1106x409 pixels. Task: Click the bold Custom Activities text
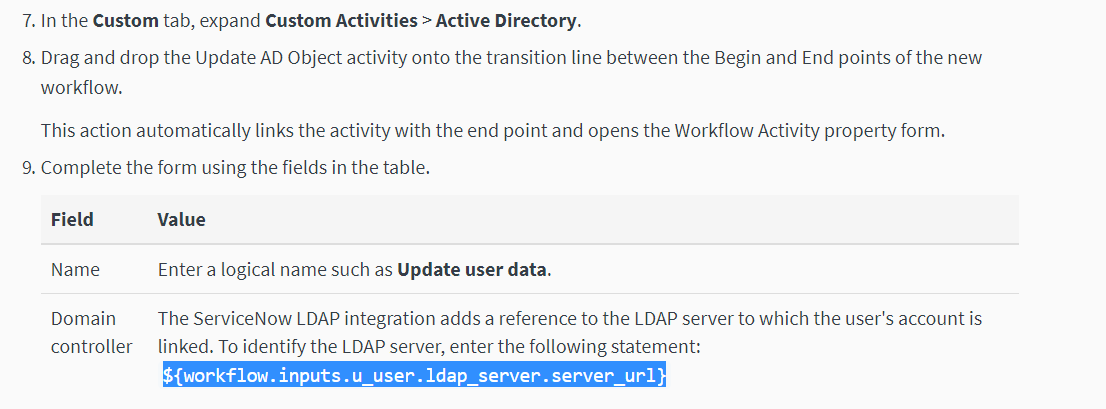click(x=341, y=20)
